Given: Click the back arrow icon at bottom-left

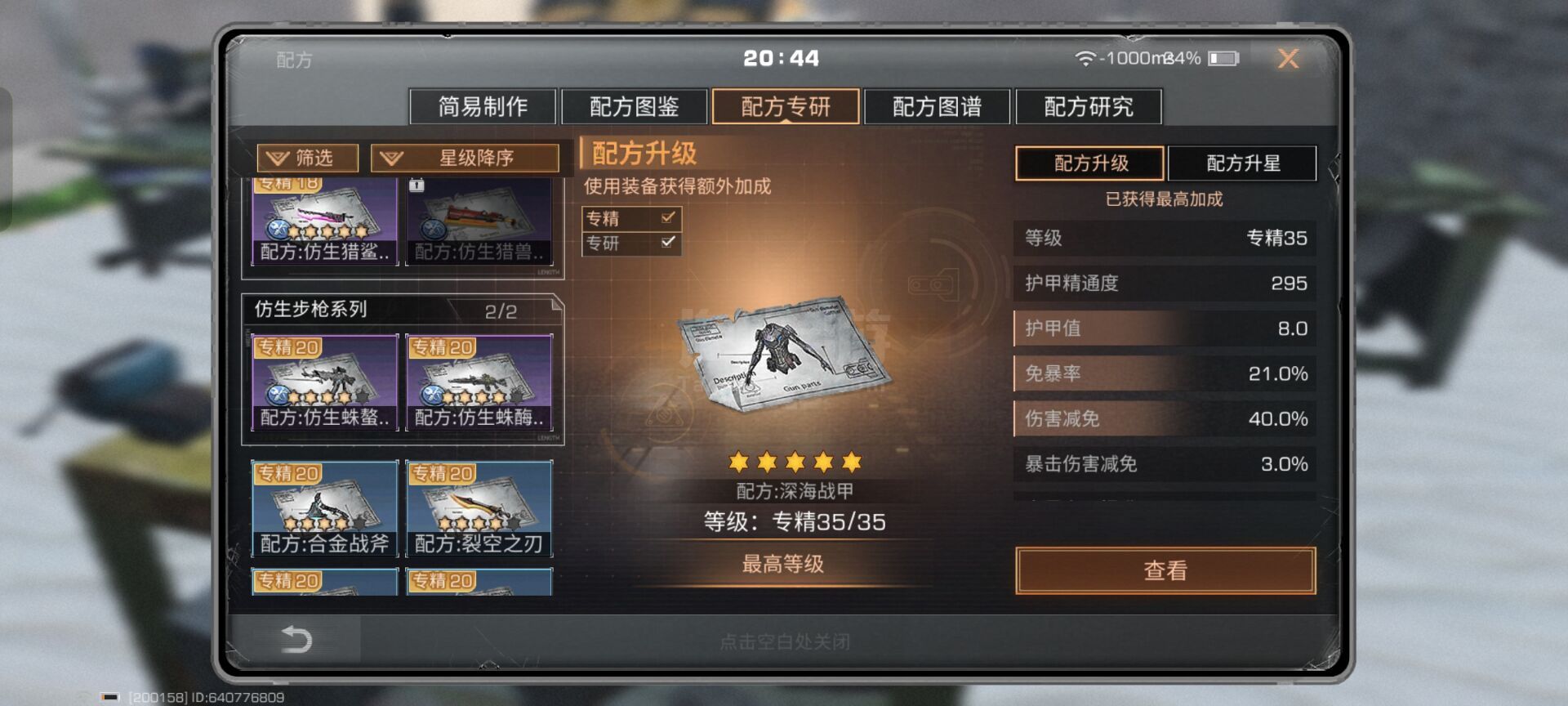Looking at the screenshot, I should tap(296, 639).
